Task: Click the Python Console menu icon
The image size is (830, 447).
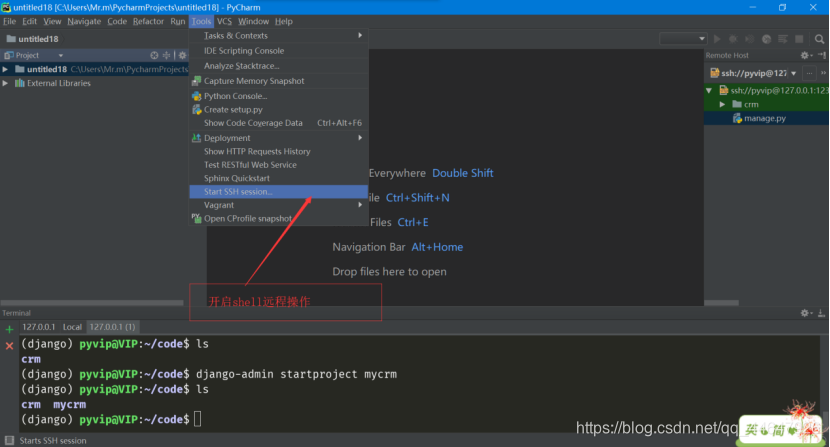Action: click(x=196, y=96)
